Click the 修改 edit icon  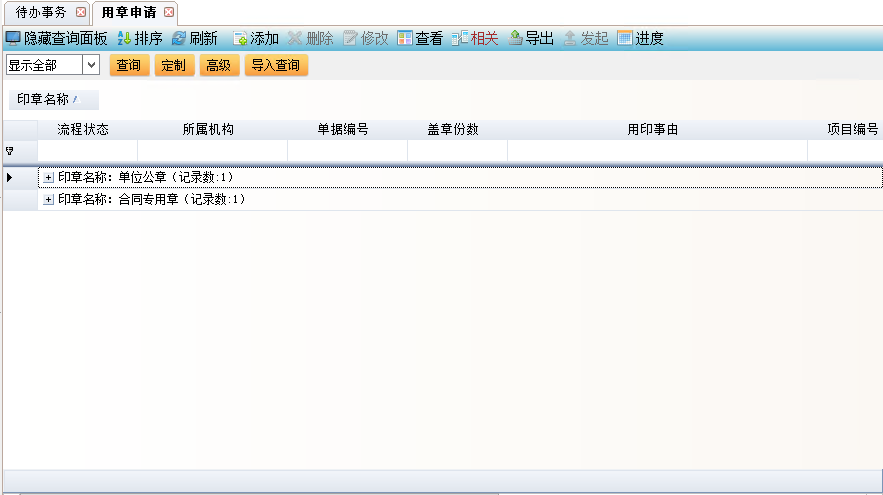pyautogui.click(x=350, y=38)
